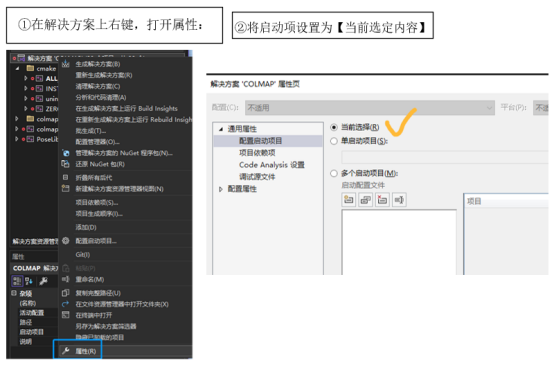Click the 解决方案资源管理器 tab label

pos(35,241)
